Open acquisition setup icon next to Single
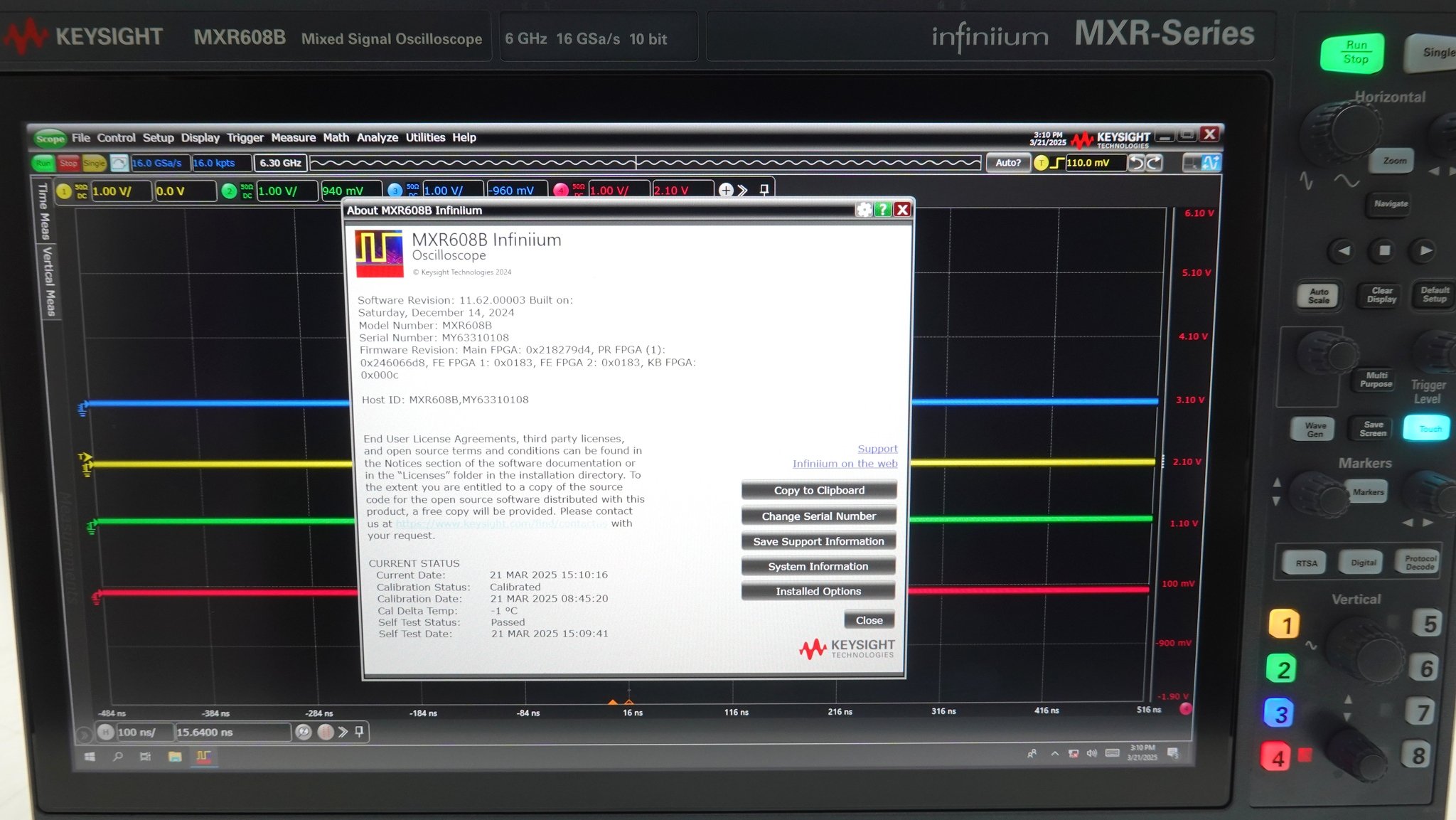Screen dimensions: 1456x820 click(x=119, y=164)
